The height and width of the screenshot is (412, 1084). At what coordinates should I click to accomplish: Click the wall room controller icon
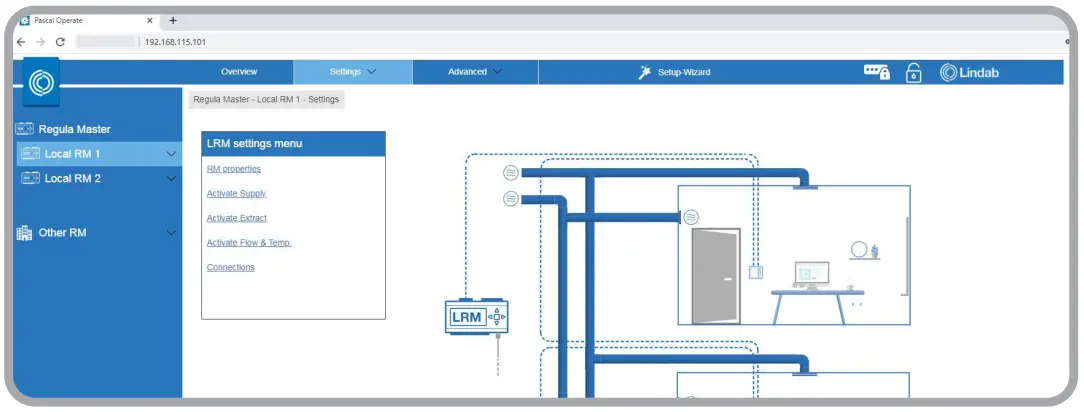click(x=756, y=272)
